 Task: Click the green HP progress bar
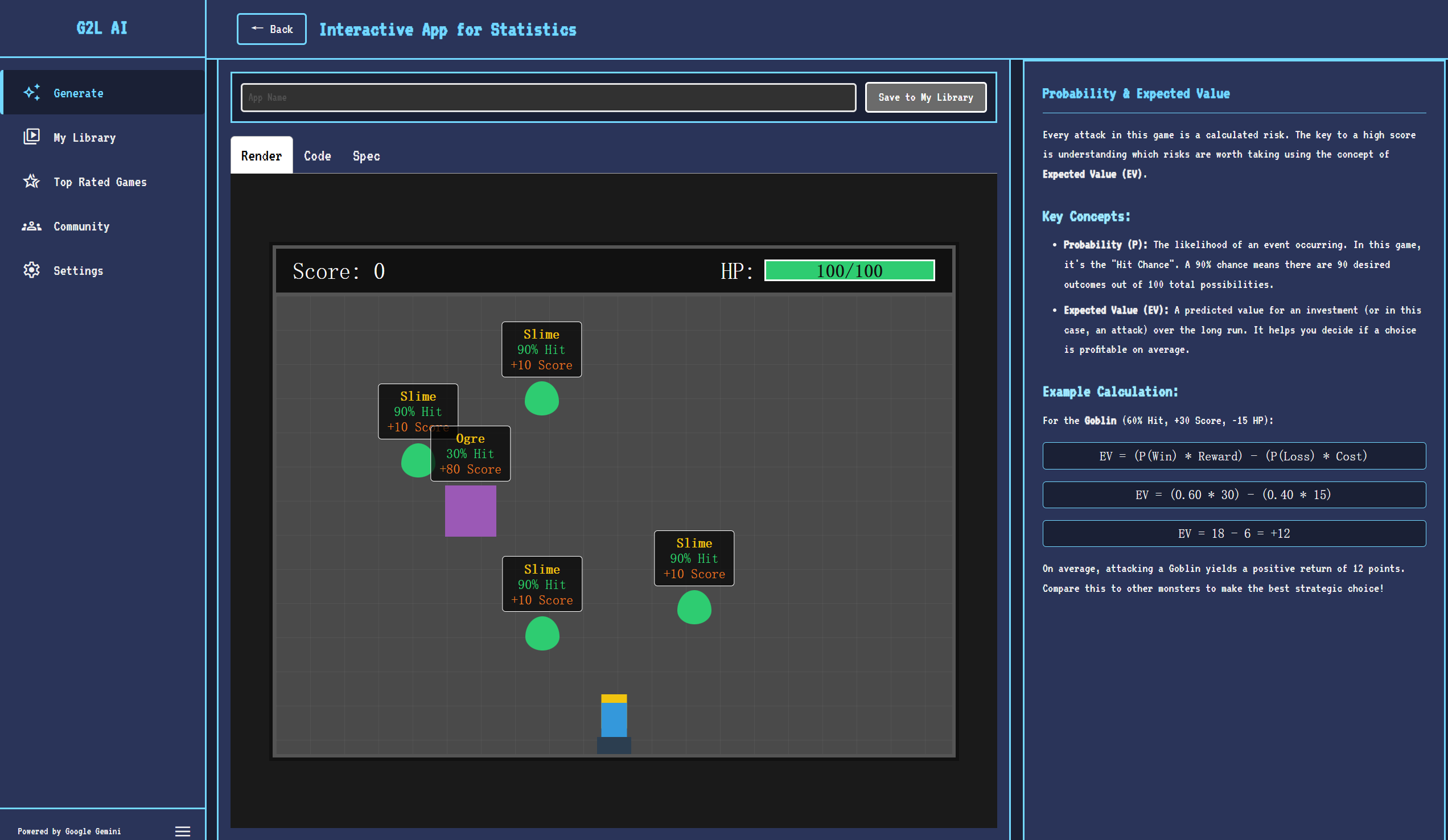[x=849, y=271]
